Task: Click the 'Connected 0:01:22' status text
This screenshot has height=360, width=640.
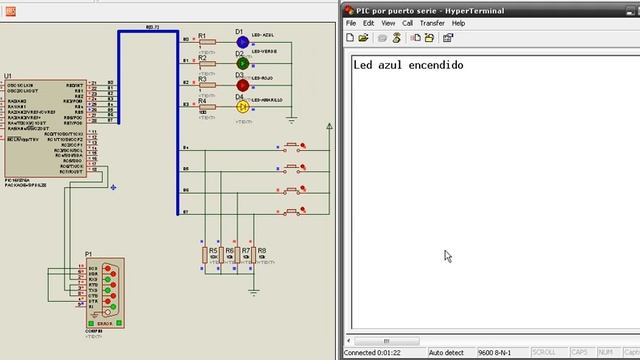Action: pyautogui.click(x=372, y=353)
